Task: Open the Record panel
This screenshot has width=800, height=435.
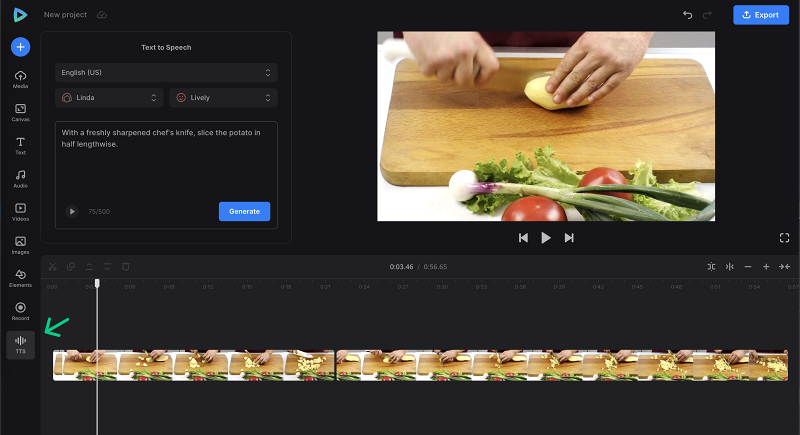Action: point(20,312)
